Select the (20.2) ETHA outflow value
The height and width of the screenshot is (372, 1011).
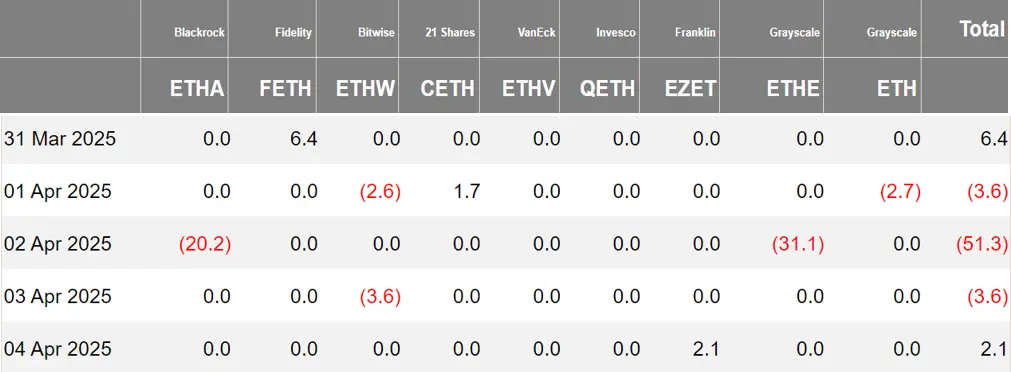205,244
